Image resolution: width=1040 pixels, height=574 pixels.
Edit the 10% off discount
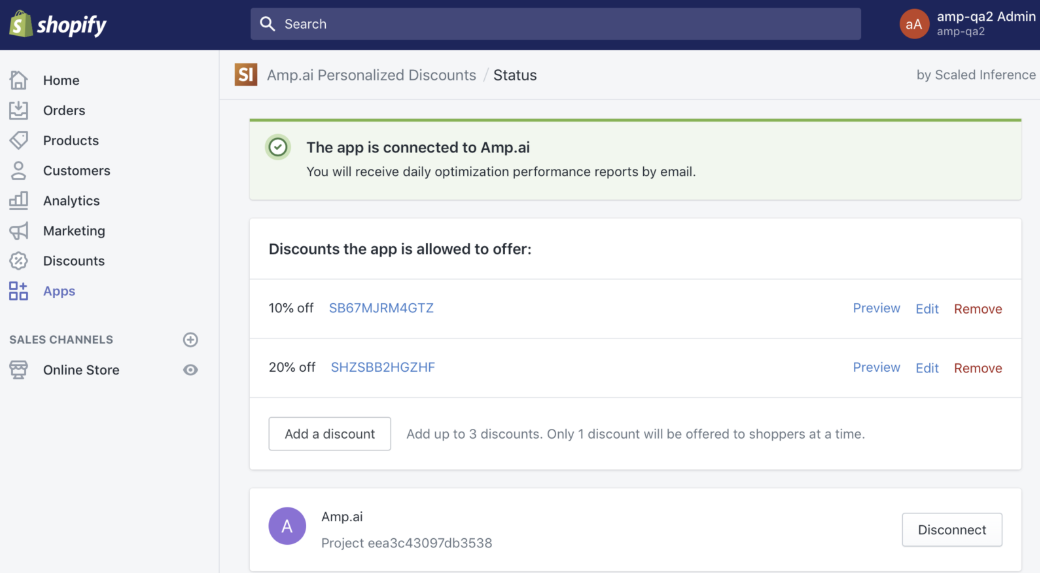coord(927,309)
